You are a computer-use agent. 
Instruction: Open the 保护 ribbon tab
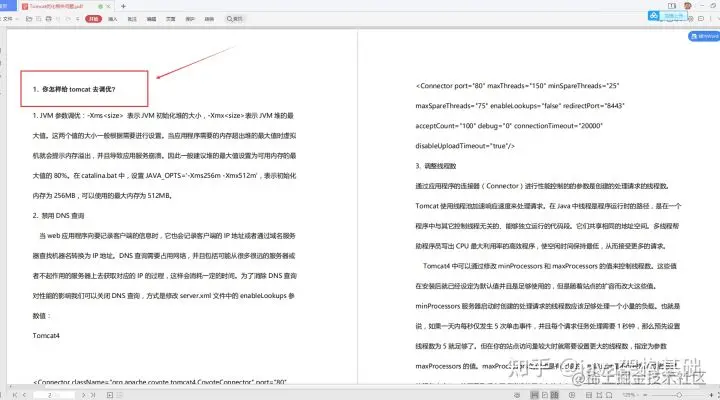190,19
